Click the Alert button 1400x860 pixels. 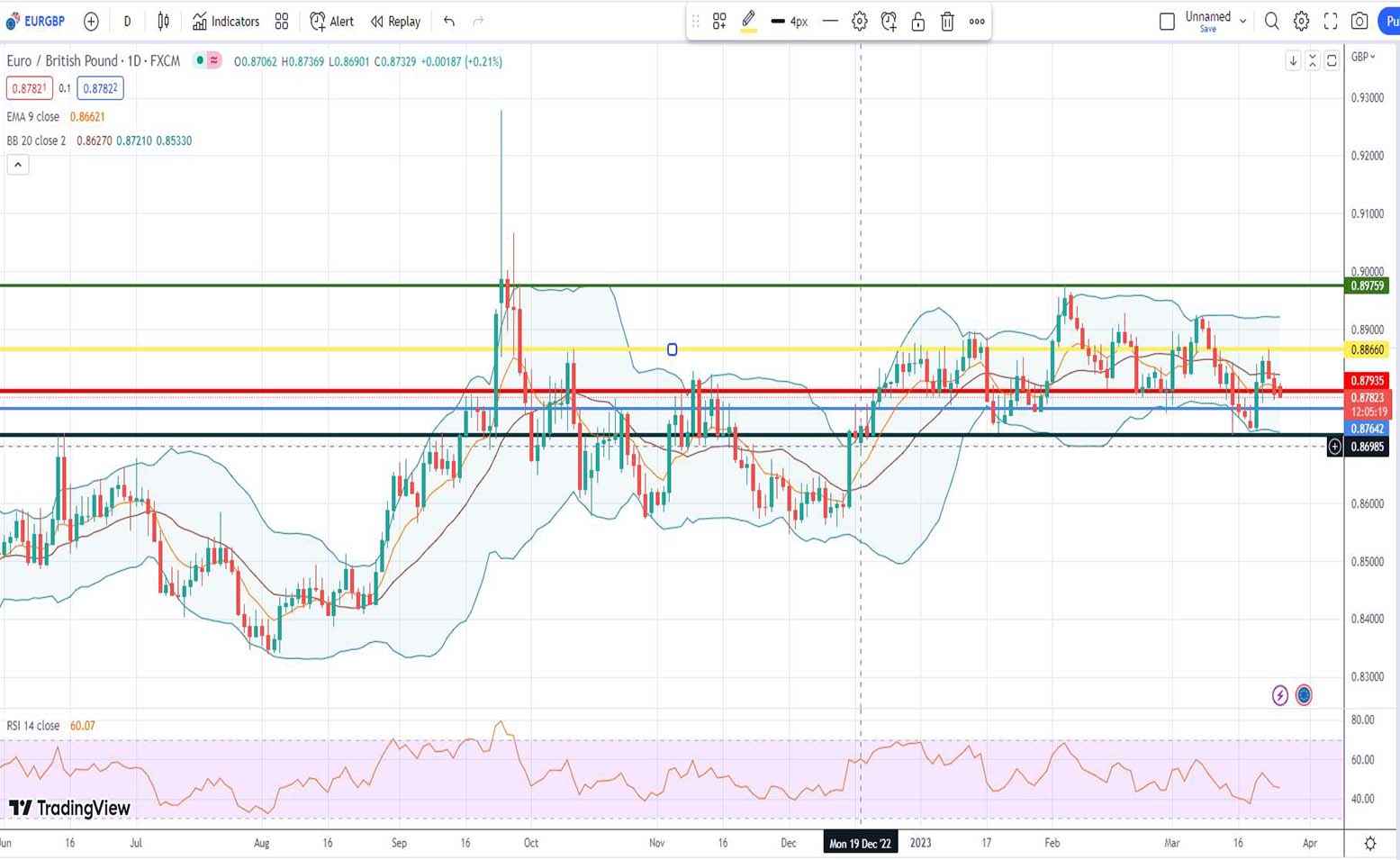pyautogui.click(x=331, y=21)
